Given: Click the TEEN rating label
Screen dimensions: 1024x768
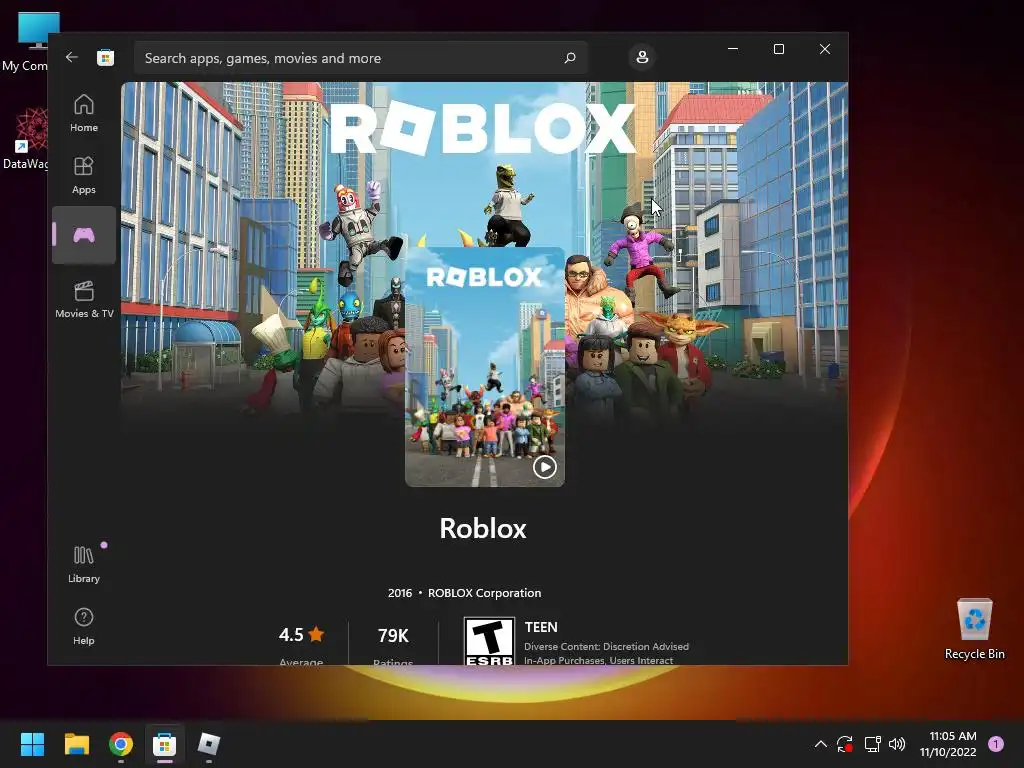Looking at the screenshot, I should click(x=541, y=627).
